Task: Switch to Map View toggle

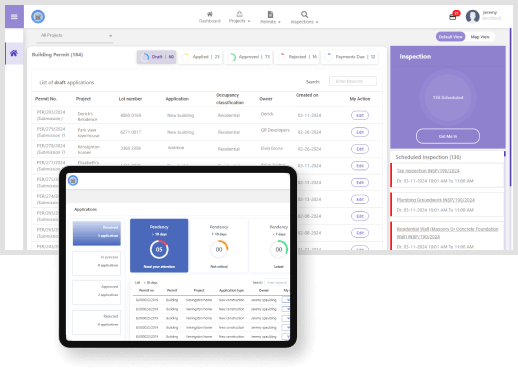Action: coord(480,37)
